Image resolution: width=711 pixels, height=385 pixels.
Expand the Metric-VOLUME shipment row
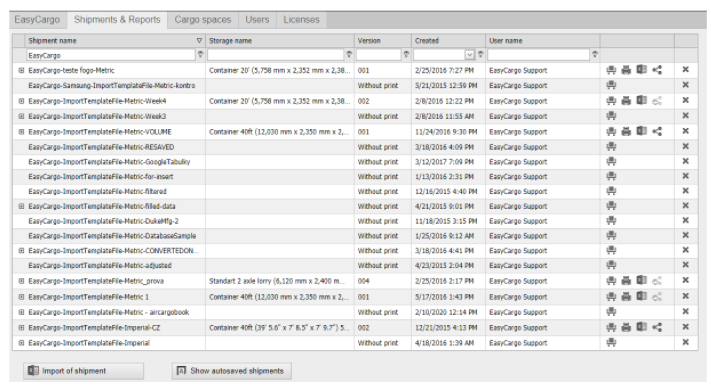tap(21, 132)
